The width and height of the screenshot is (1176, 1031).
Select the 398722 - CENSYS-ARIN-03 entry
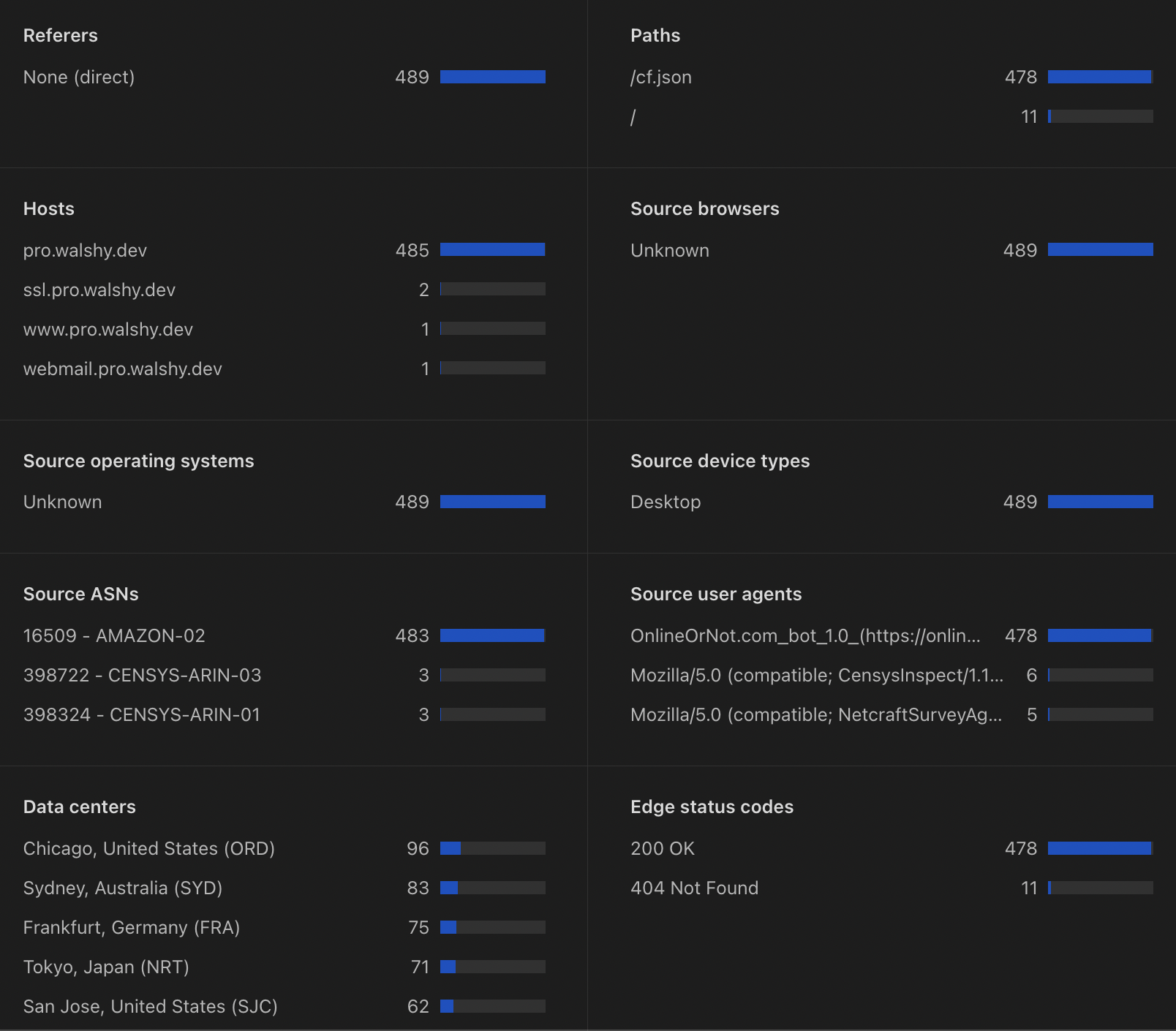tap(142, 676)
